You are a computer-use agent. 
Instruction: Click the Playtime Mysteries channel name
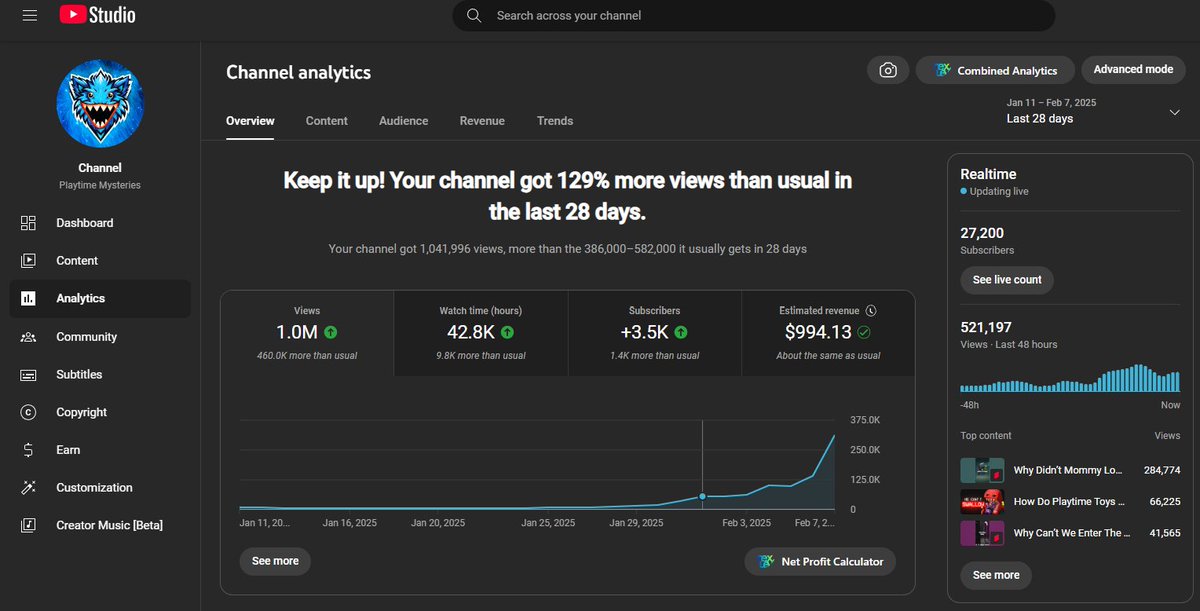click(x=99, y=185)
